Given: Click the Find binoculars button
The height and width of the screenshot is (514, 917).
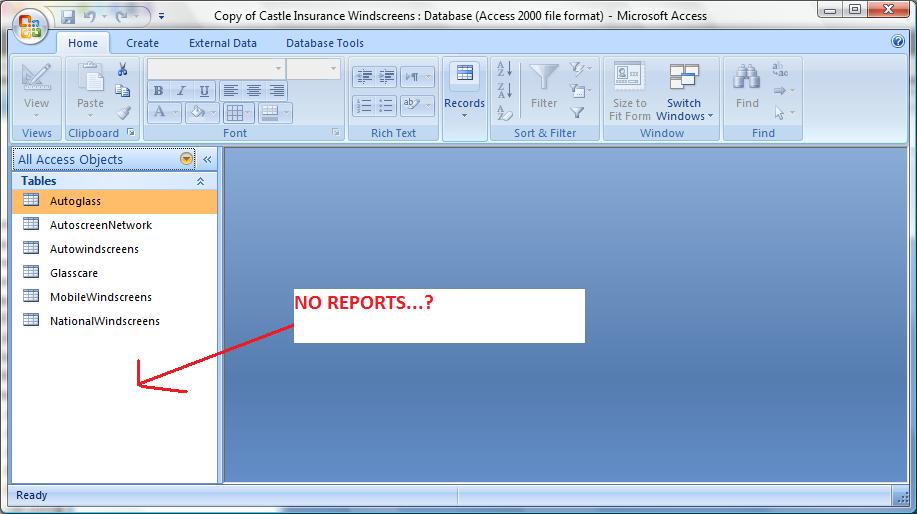Looking at the screenshot, I should click(747, 88).
